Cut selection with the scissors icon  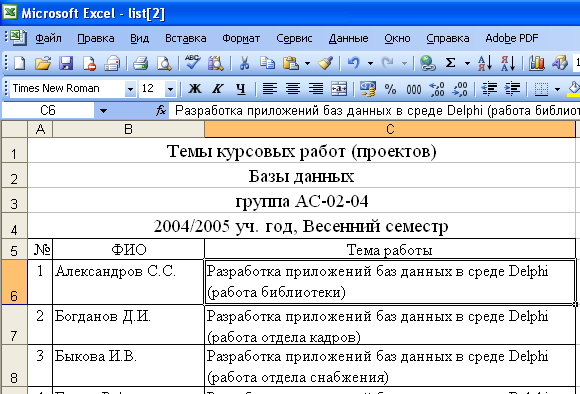coord(244,63)
